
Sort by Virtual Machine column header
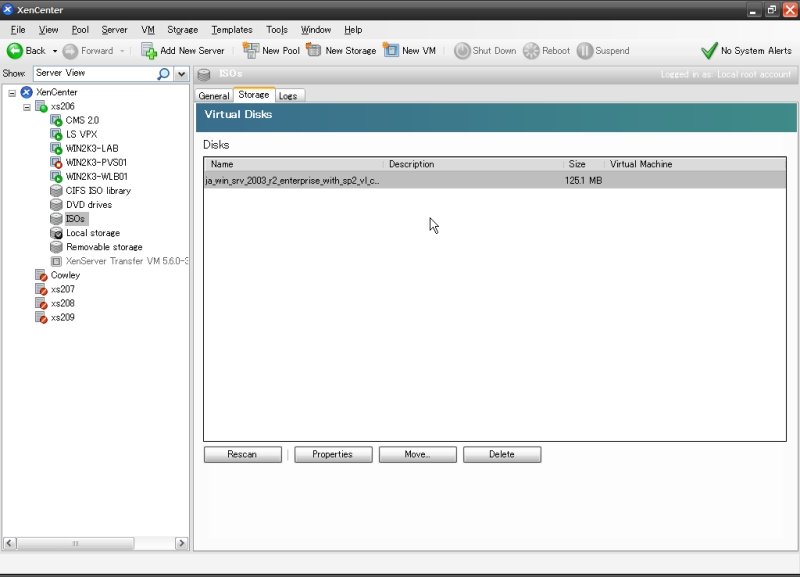[x=695, y=164]
